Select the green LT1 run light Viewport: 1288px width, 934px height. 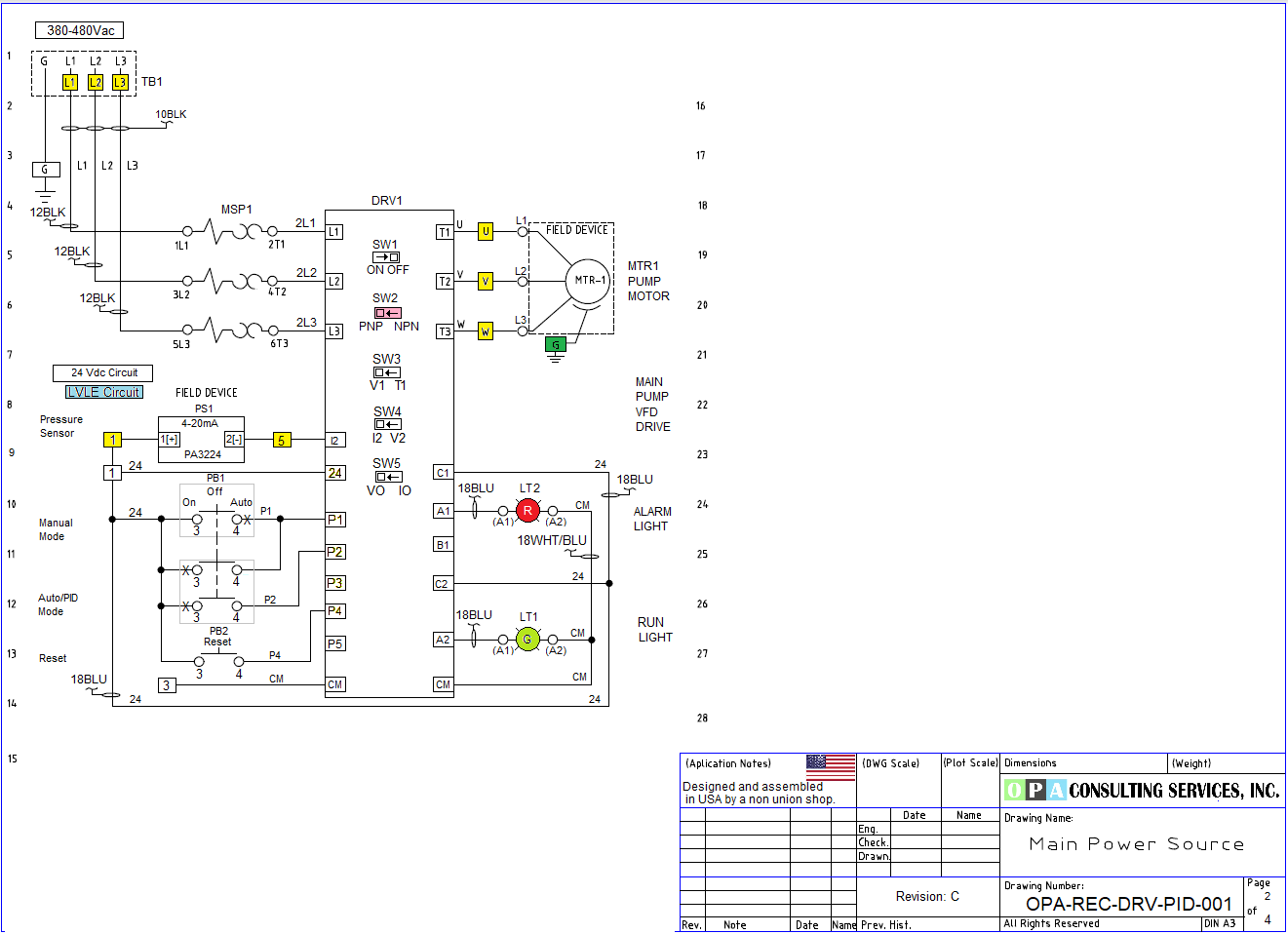pos(527,640)
